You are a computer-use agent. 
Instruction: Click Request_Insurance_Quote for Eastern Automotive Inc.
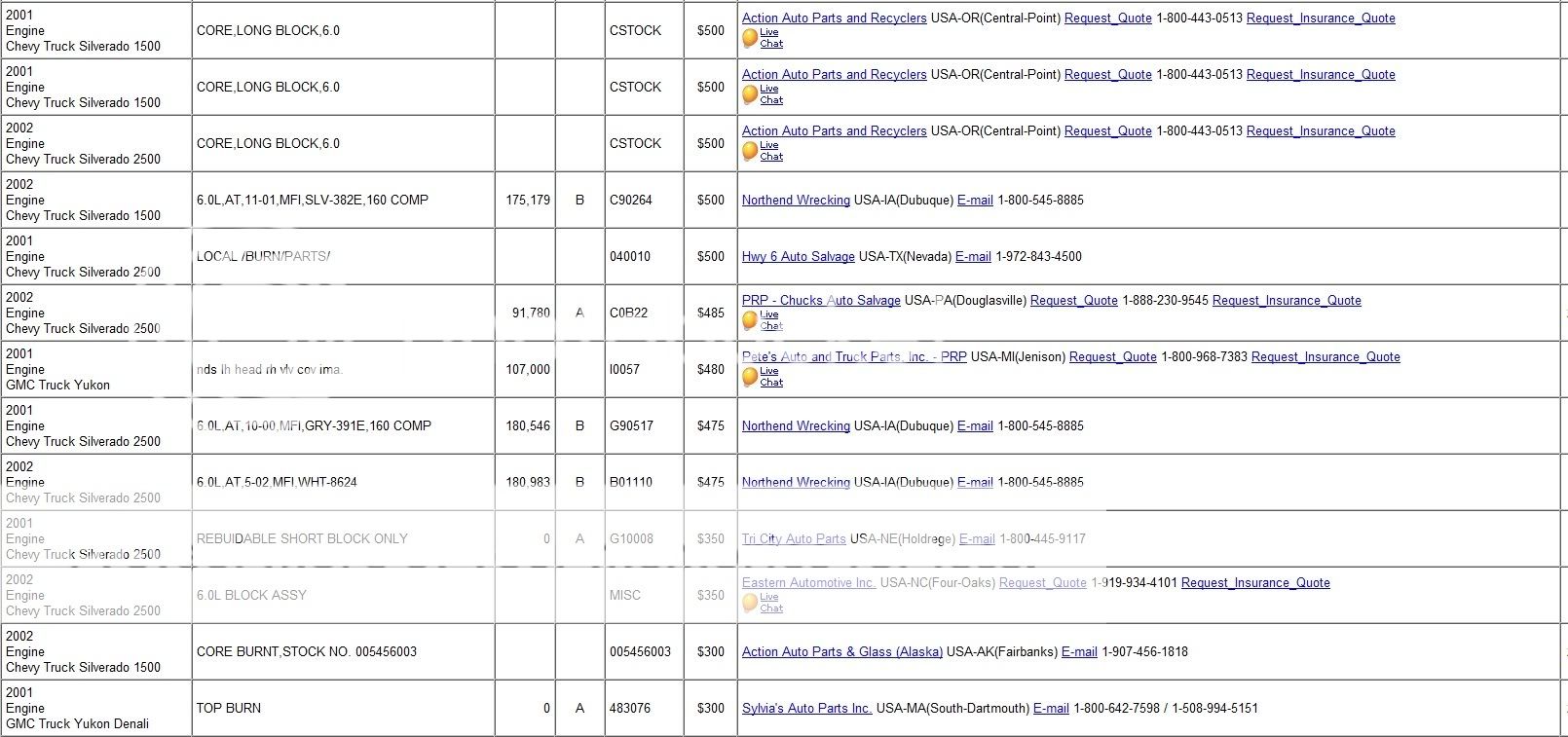[x=1255, y=582]
